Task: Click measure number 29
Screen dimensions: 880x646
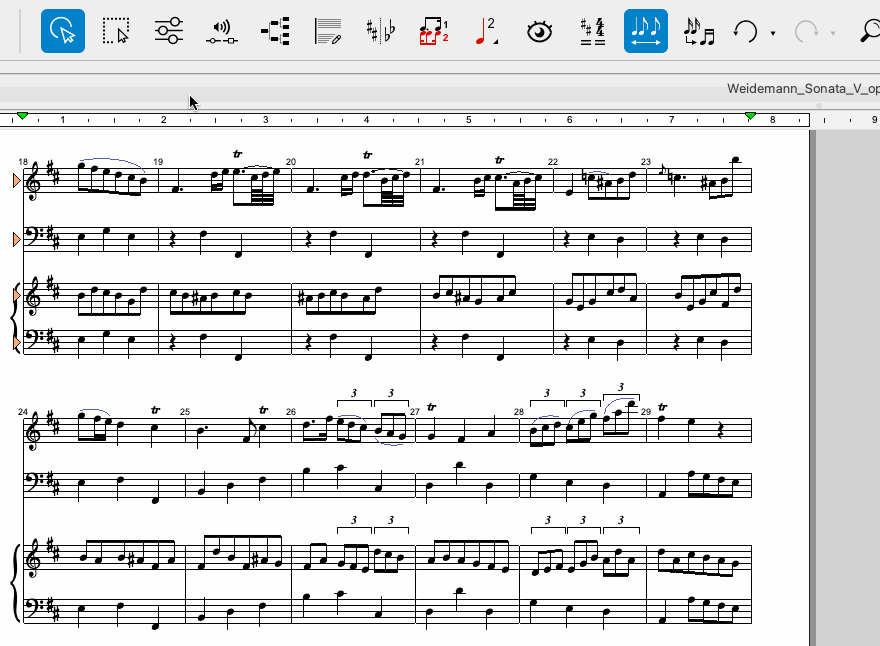Action: [646, 411]
